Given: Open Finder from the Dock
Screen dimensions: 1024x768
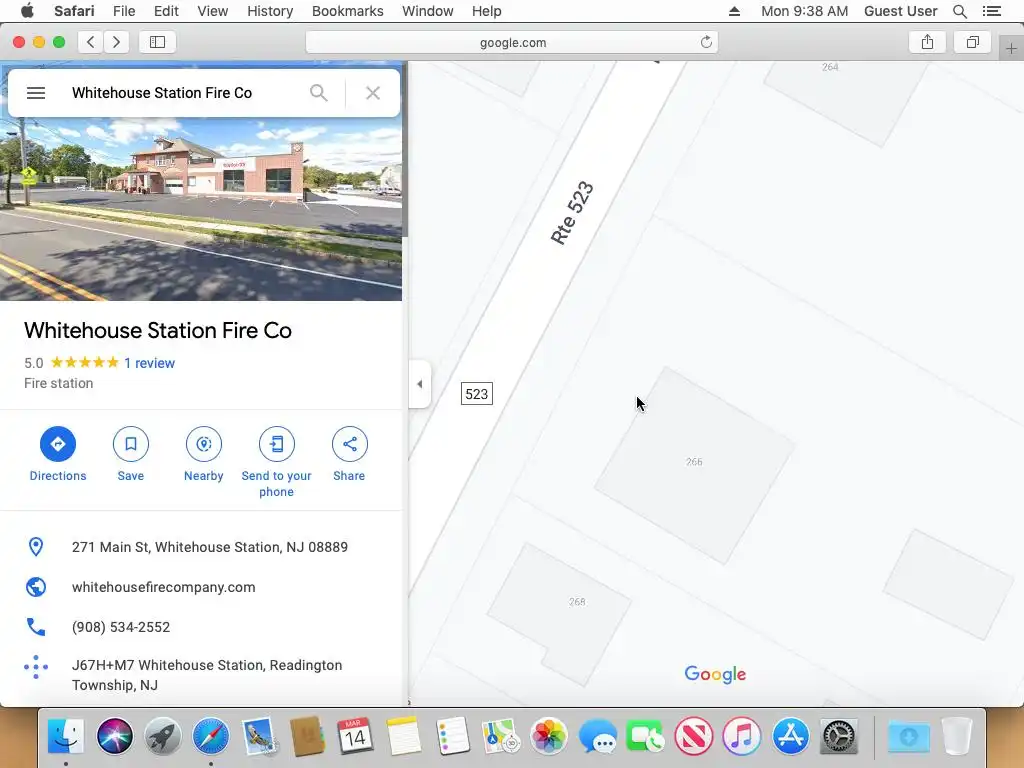Looking at the screenshot, I should pyautogui.click(x=66, y=736).
